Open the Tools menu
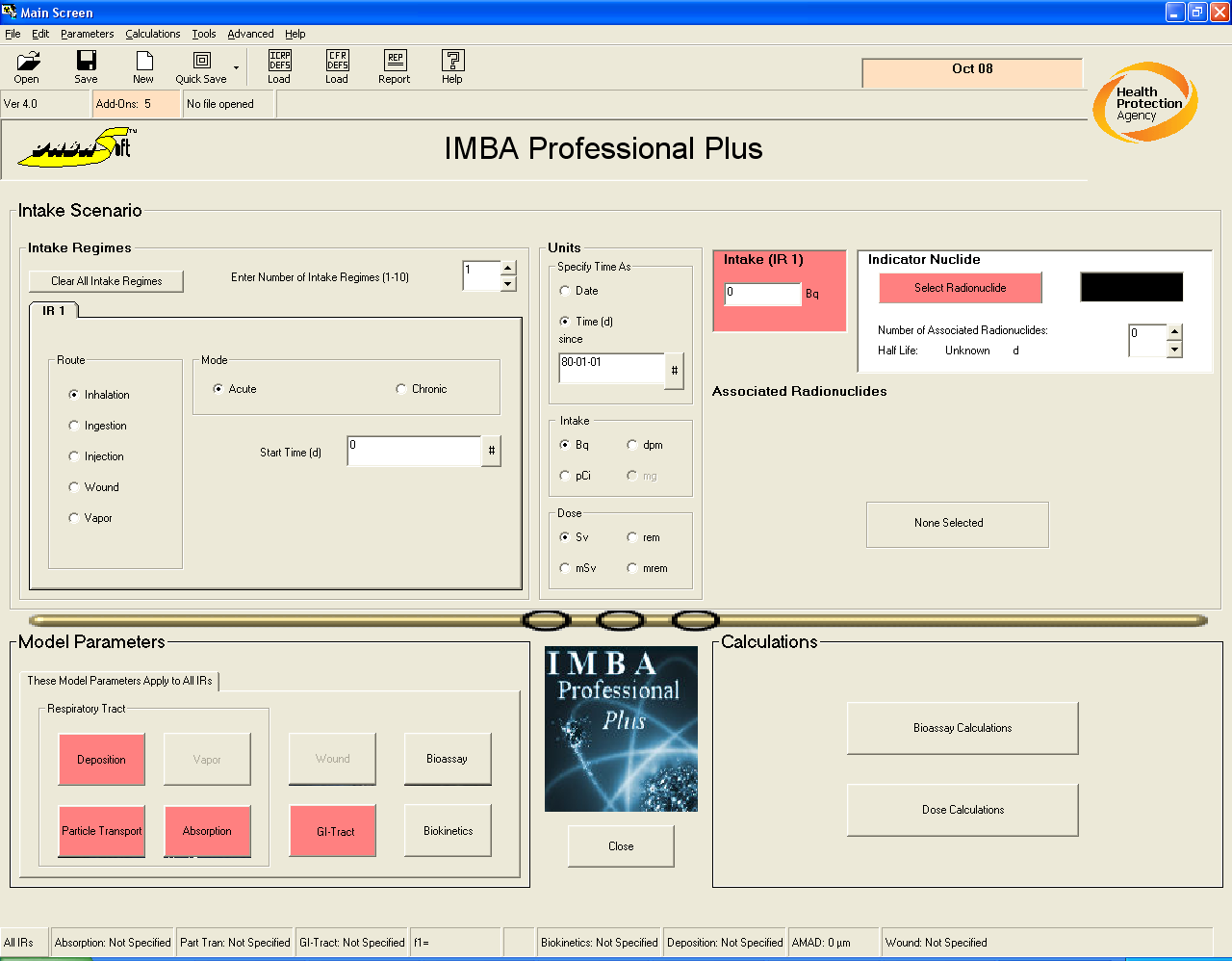This screenshot has height=961, width=1232. 204,34
